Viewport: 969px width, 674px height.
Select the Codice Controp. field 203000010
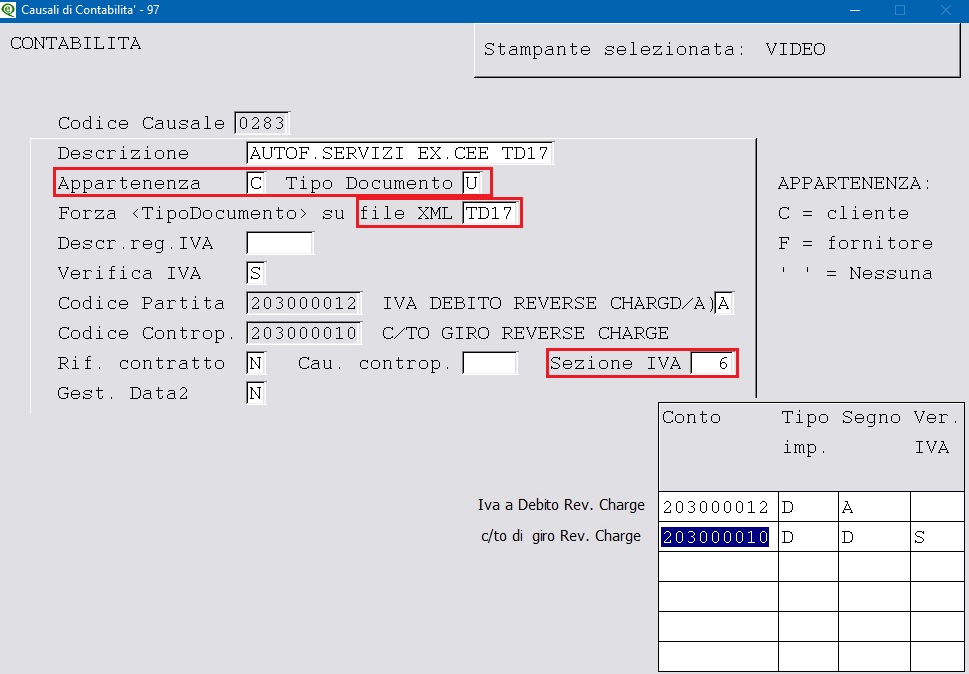(x=304, y=334)
